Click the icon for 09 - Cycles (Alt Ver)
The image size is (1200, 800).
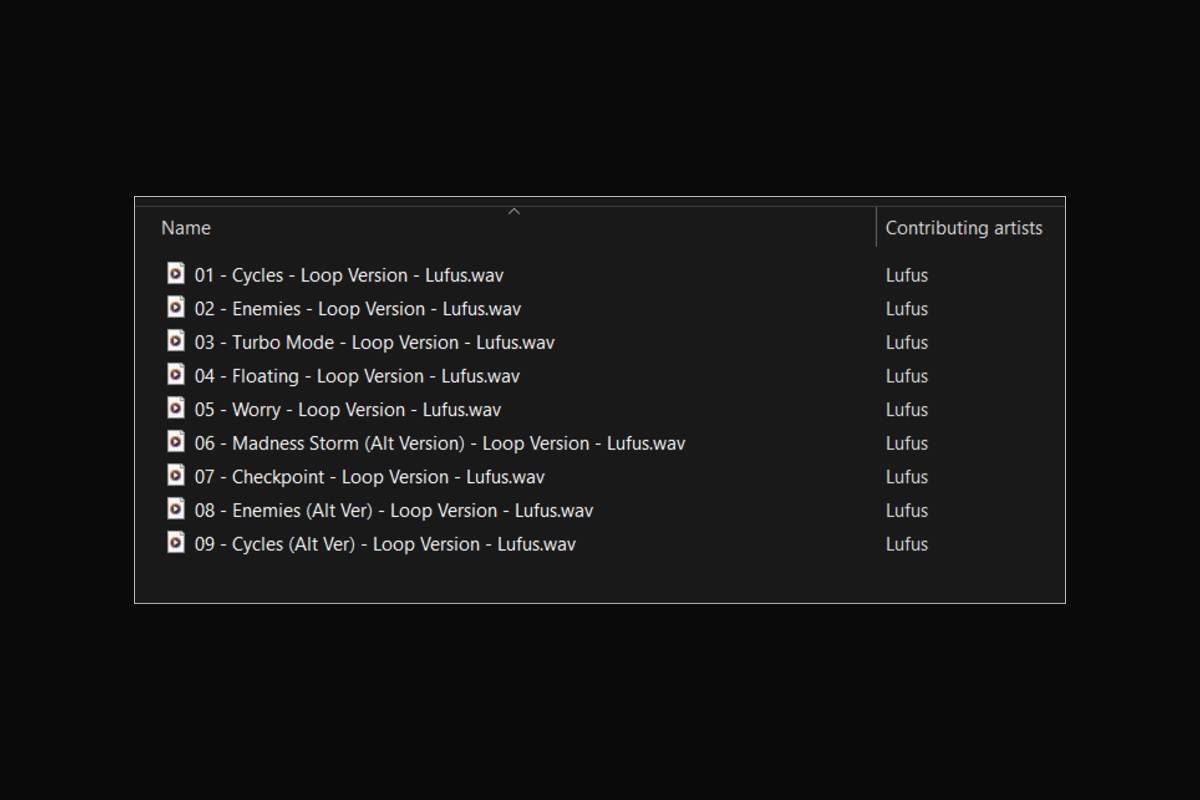point(176,543)
